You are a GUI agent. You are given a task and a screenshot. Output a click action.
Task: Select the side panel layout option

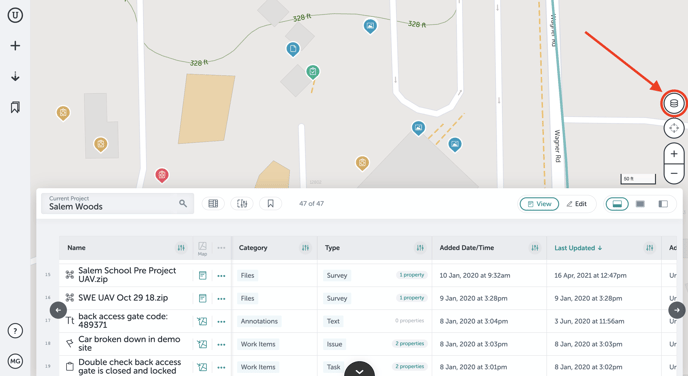(x=663, y=204)
